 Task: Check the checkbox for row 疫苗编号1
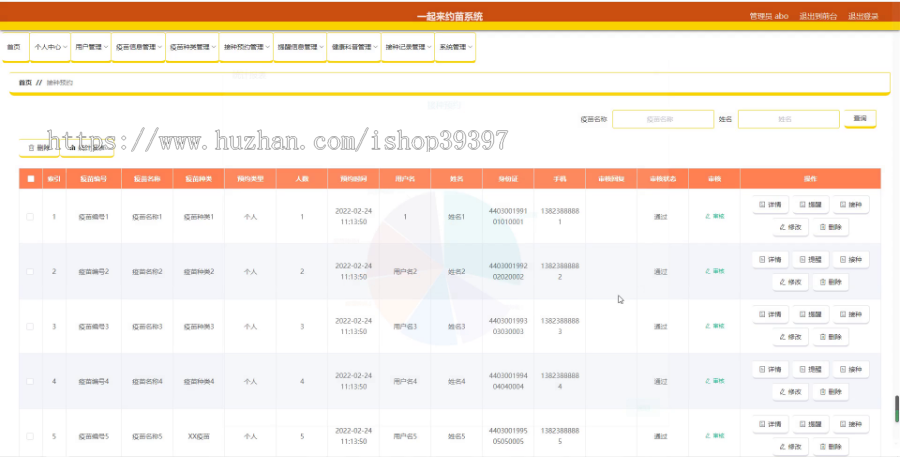point(30,216)
